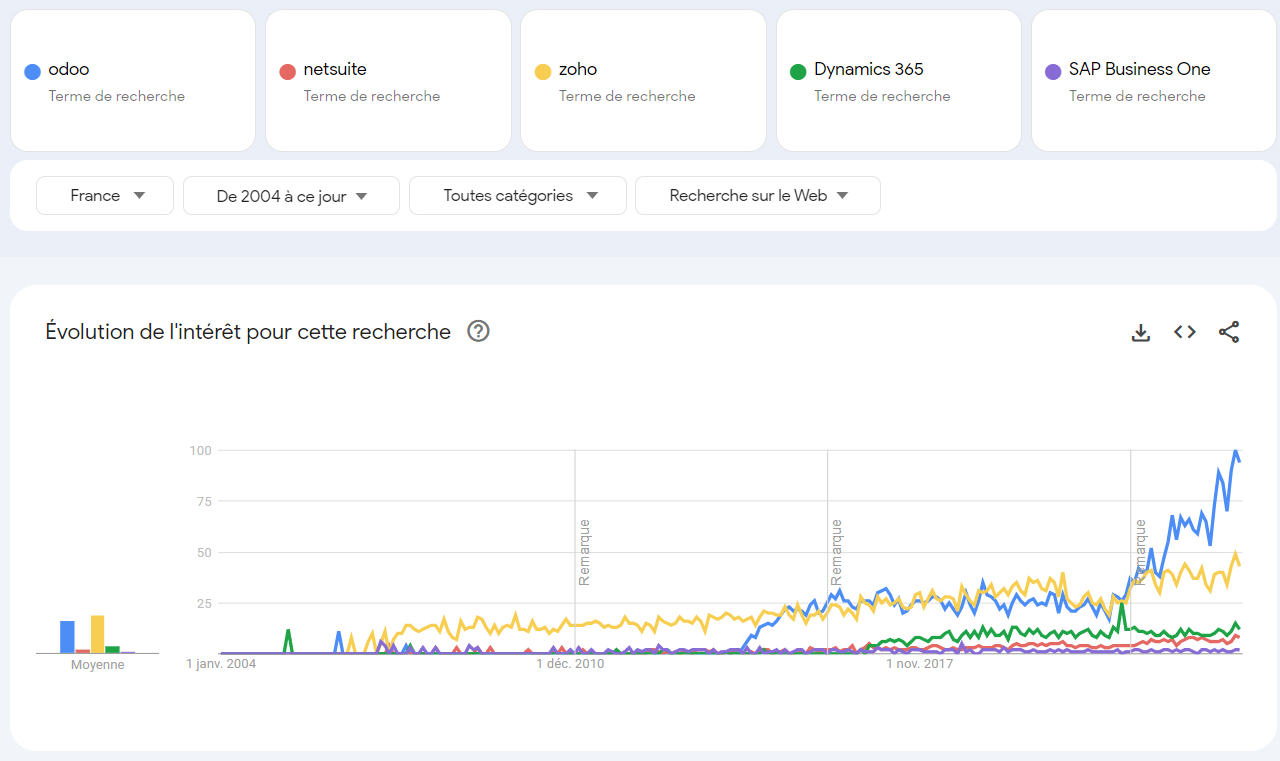Open the 'Recherche sur le Web' dropdown
1280x761 pixels.
758,196
